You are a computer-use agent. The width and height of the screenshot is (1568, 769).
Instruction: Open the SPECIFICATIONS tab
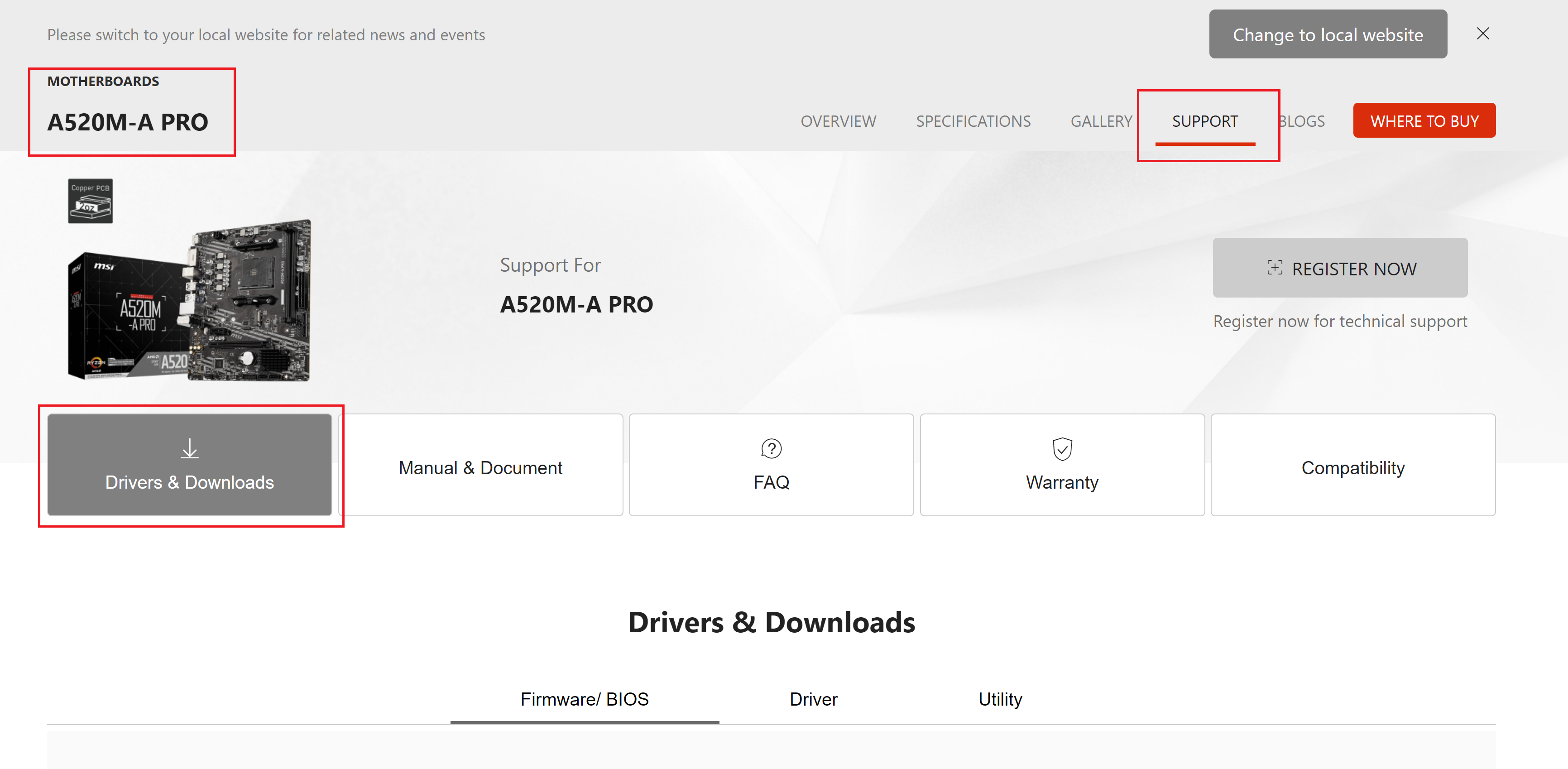point(973,121)
